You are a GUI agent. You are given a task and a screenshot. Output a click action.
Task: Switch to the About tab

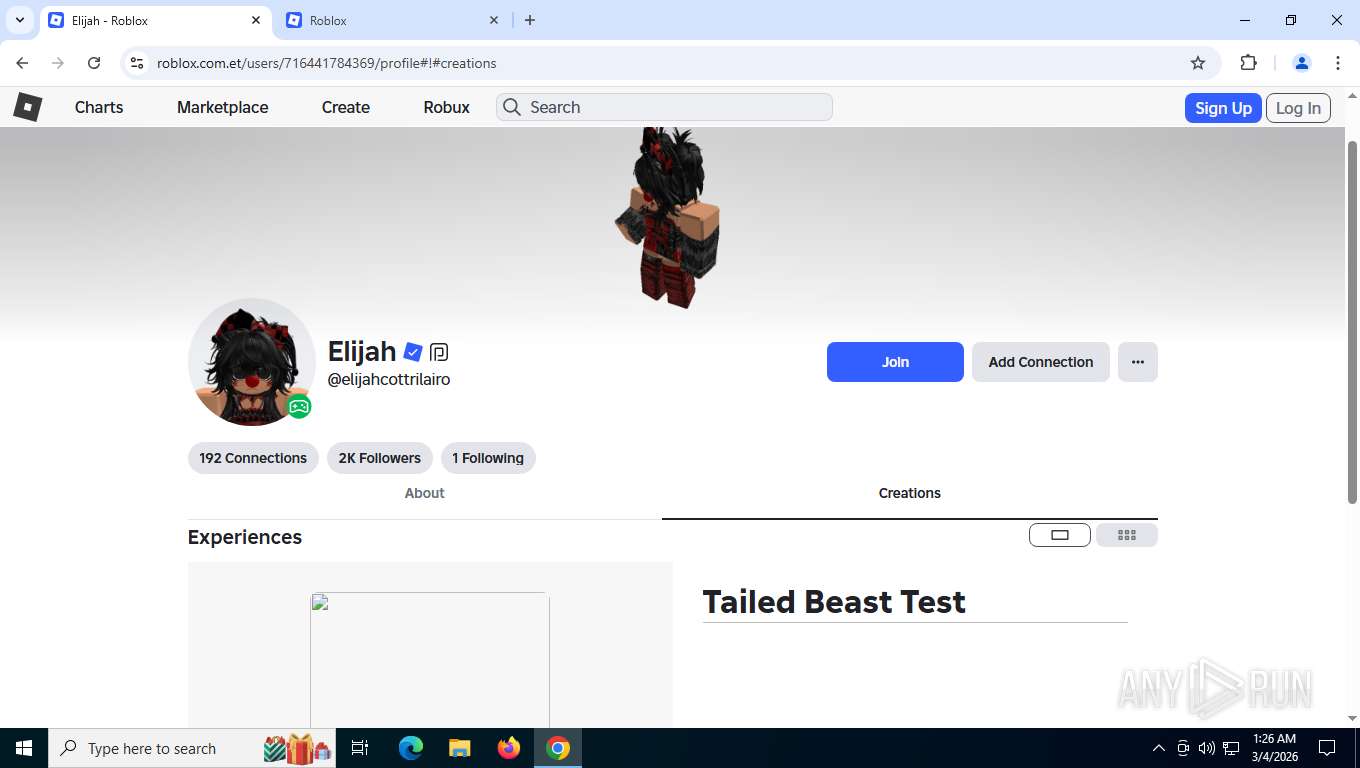[x=424, y=493]
